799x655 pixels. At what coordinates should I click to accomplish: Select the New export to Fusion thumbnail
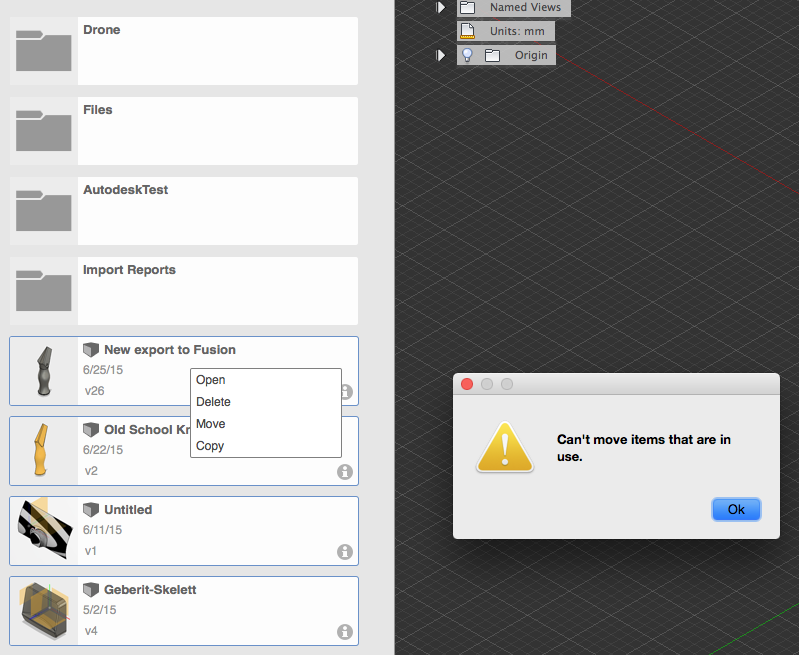pos(44,371)
